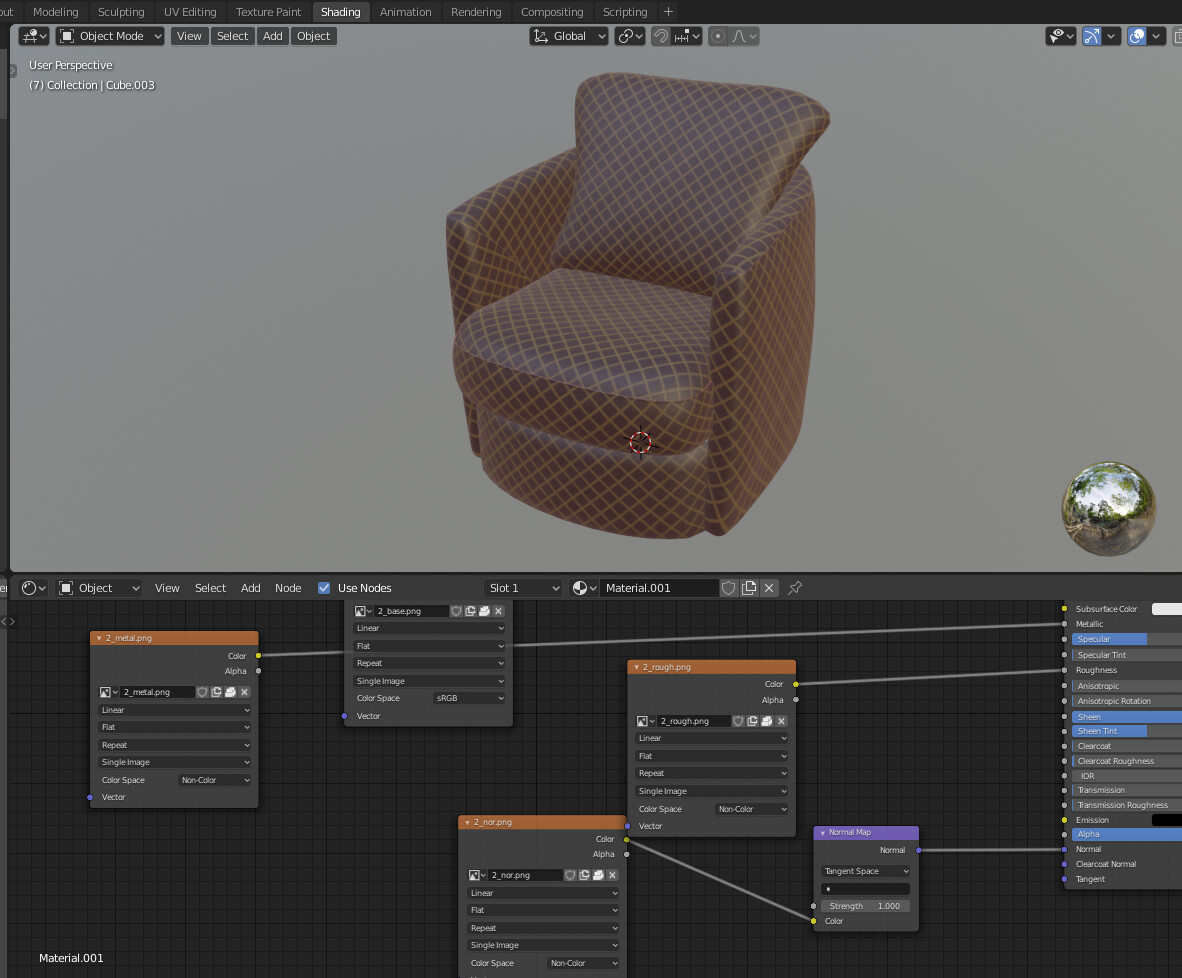Open the folder icon on 2_metal.png node

[231, 692]
